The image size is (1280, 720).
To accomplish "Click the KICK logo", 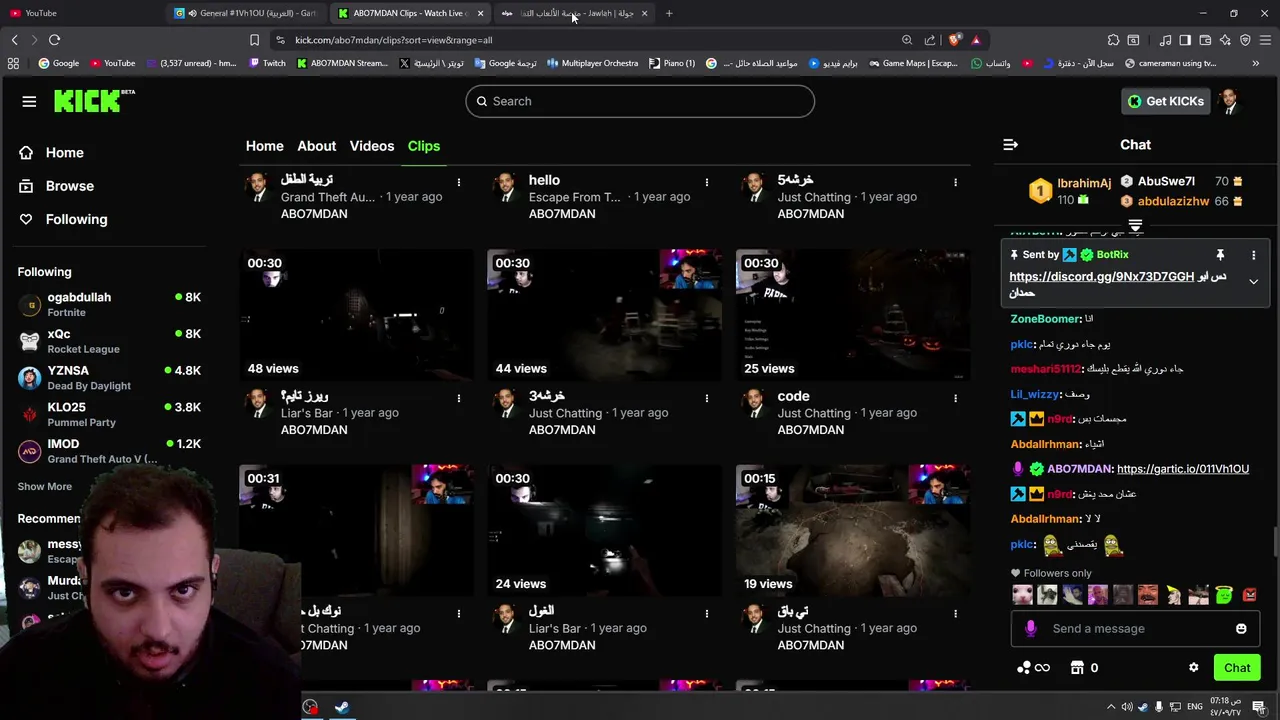I will 93,101.
